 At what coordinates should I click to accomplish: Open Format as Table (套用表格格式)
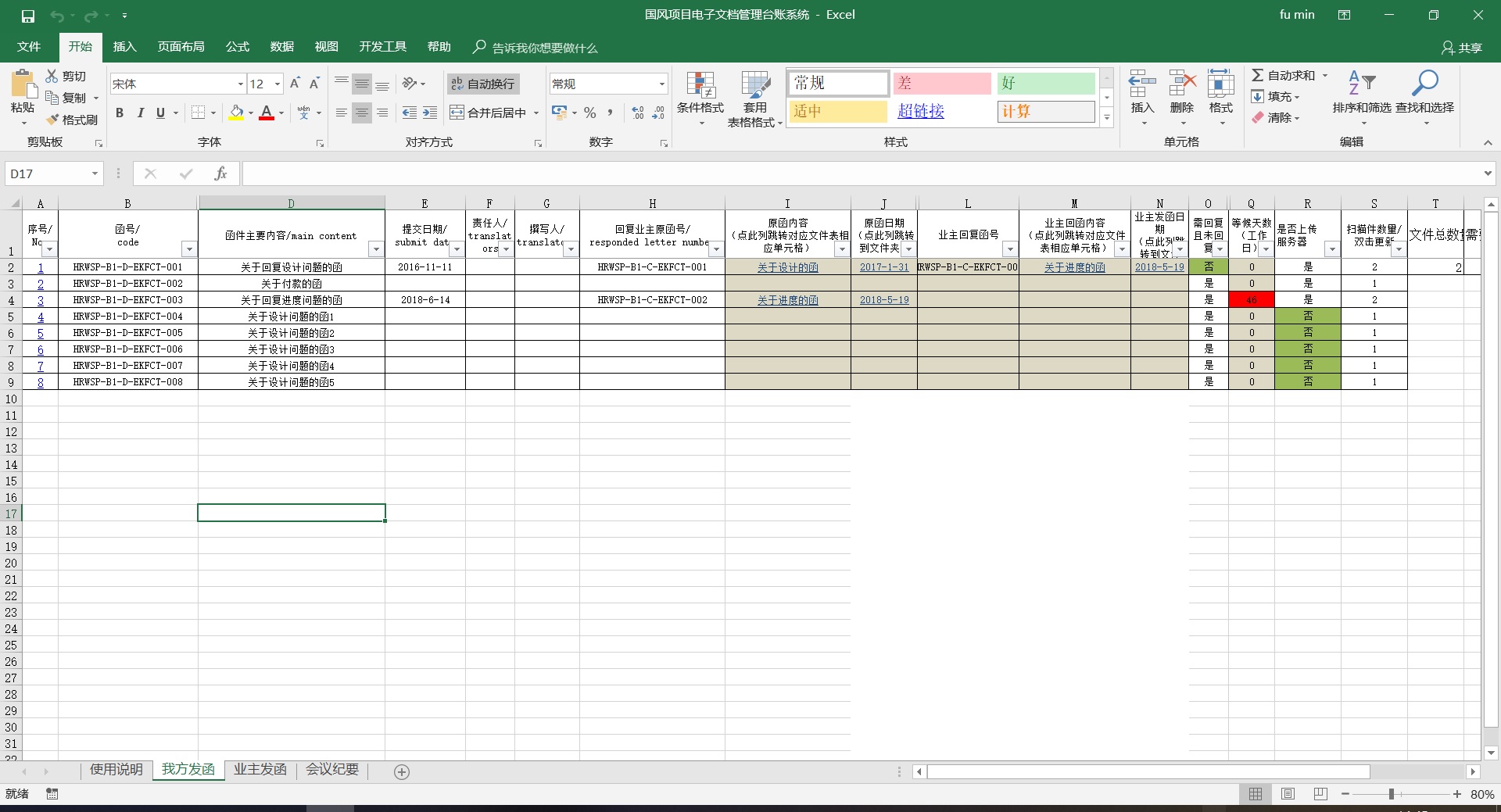755,99
